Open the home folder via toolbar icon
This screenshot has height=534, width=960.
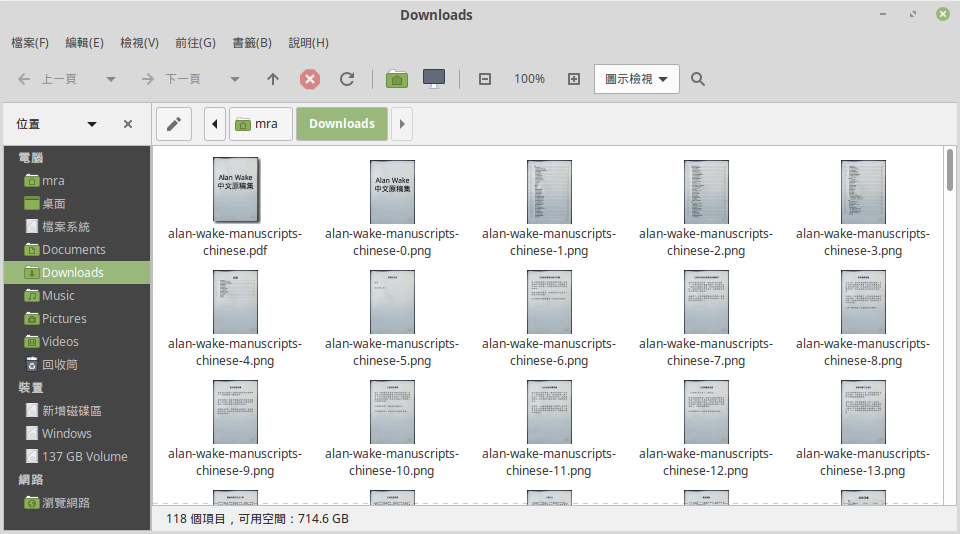[397, 79]
